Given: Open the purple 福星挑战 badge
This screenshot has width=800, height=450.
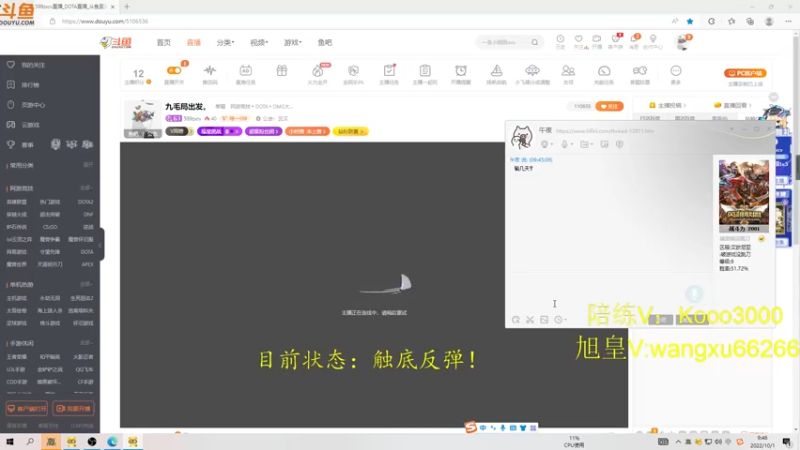Looking at the screenshot, I should [219, 132].
